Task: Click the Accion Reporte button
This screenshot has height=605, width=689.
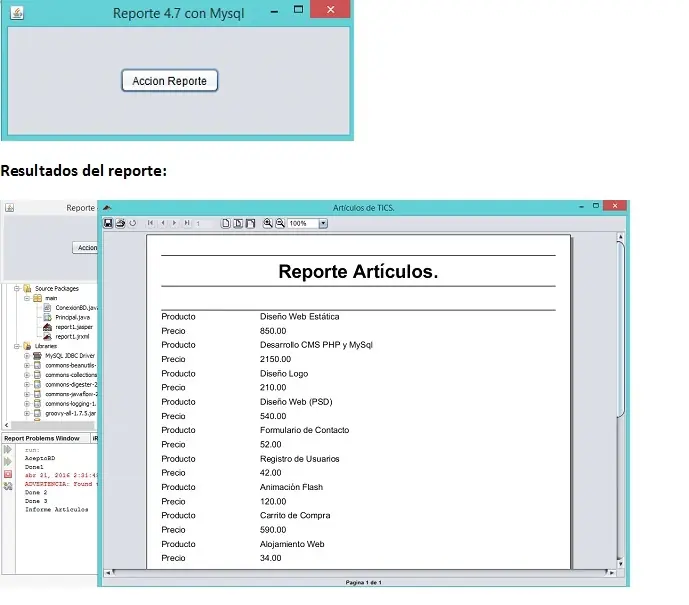Action: pyautogui.click(x=170, y=80)
